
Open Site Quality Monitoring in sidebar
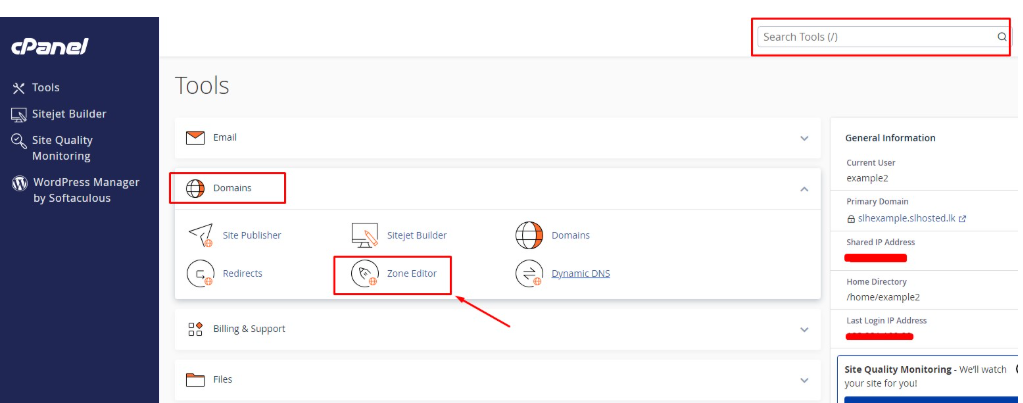coord(61,148)
